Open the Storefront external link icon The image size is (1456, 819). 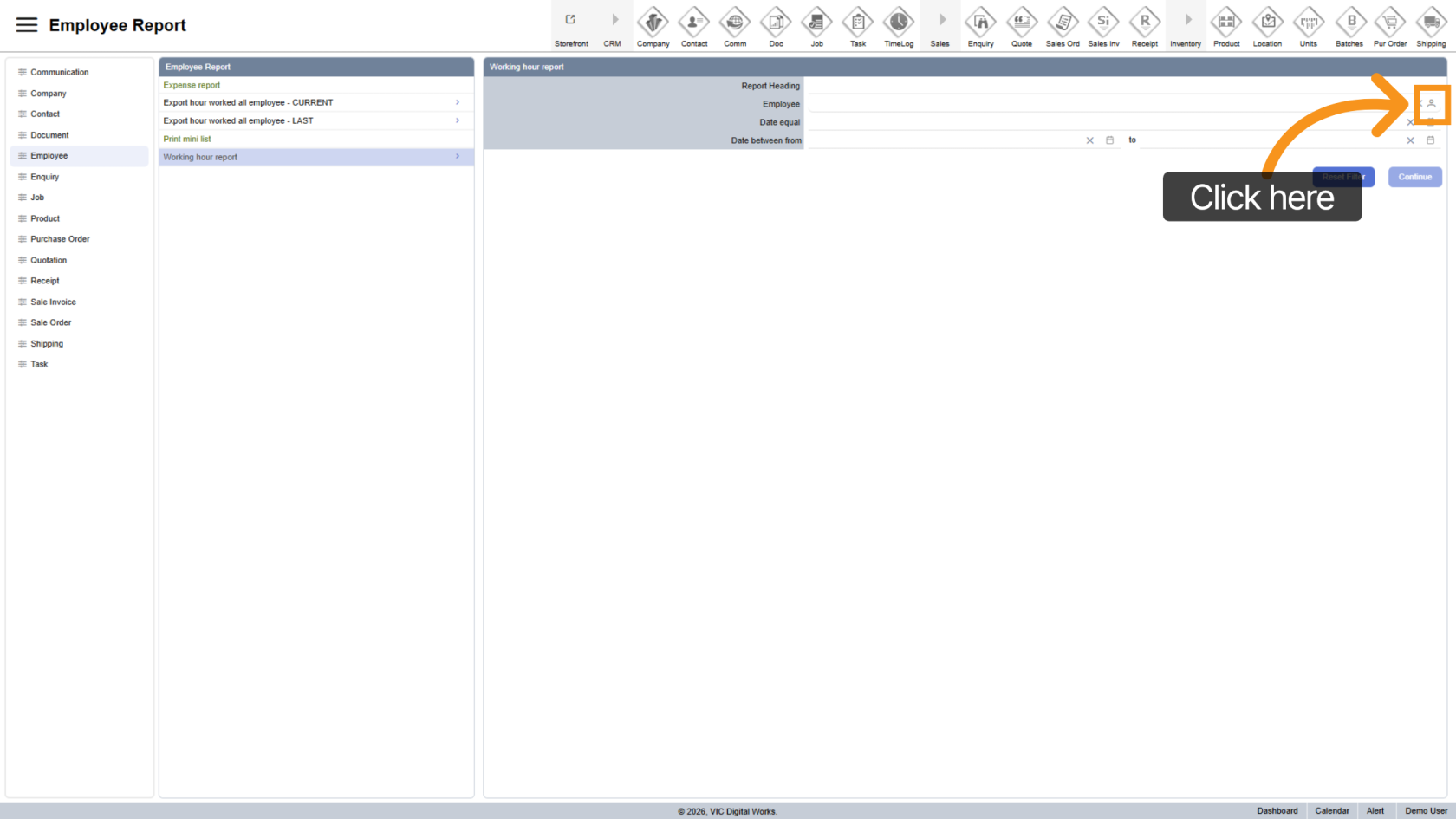[x=571, y=22]
